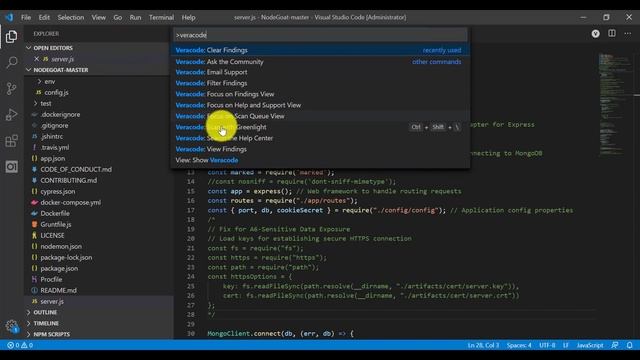This screenshot has height=360, width=640.
Task: Open editor More Actions ellipsis
Action: coord(628,33)
